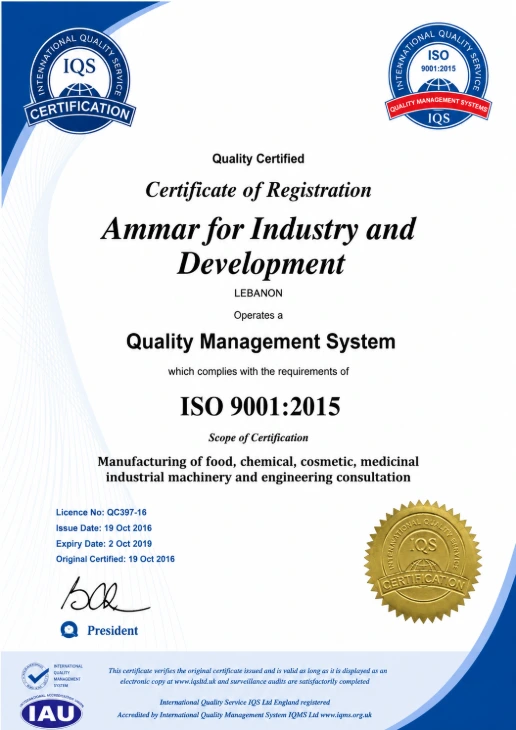Click the Issue Date: 19 Oct 2016 line
Screen dimensions: 516x730
104,528
